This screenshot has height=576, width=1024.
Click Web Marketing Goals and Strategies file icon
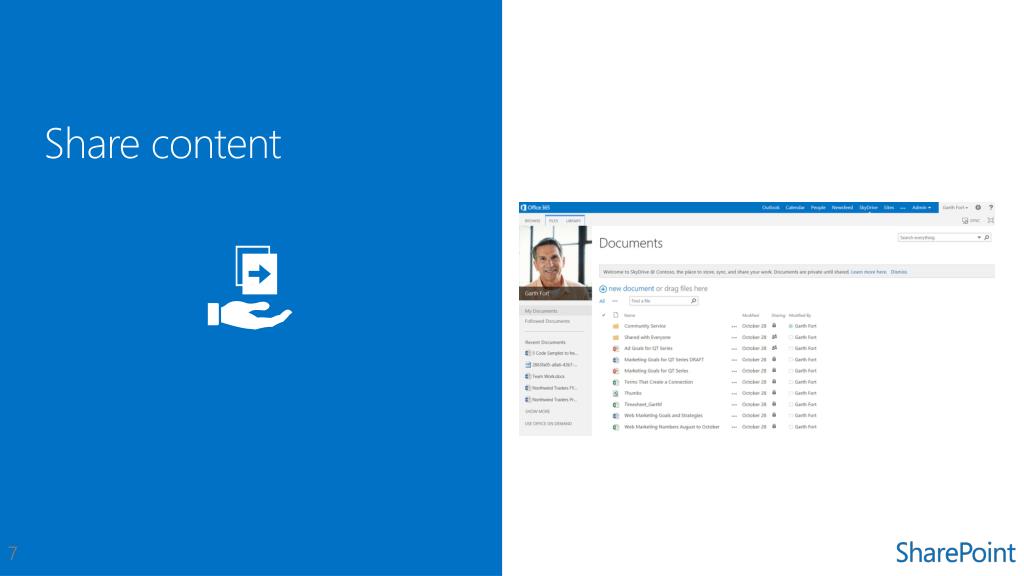click(615, 415)
